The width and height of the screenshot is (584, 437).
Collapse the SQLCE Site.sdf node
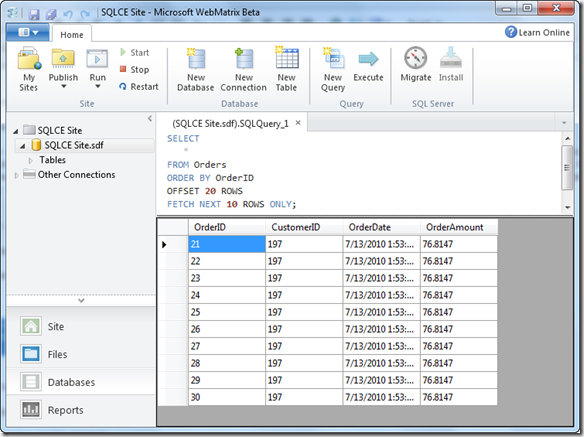[23, 146]
